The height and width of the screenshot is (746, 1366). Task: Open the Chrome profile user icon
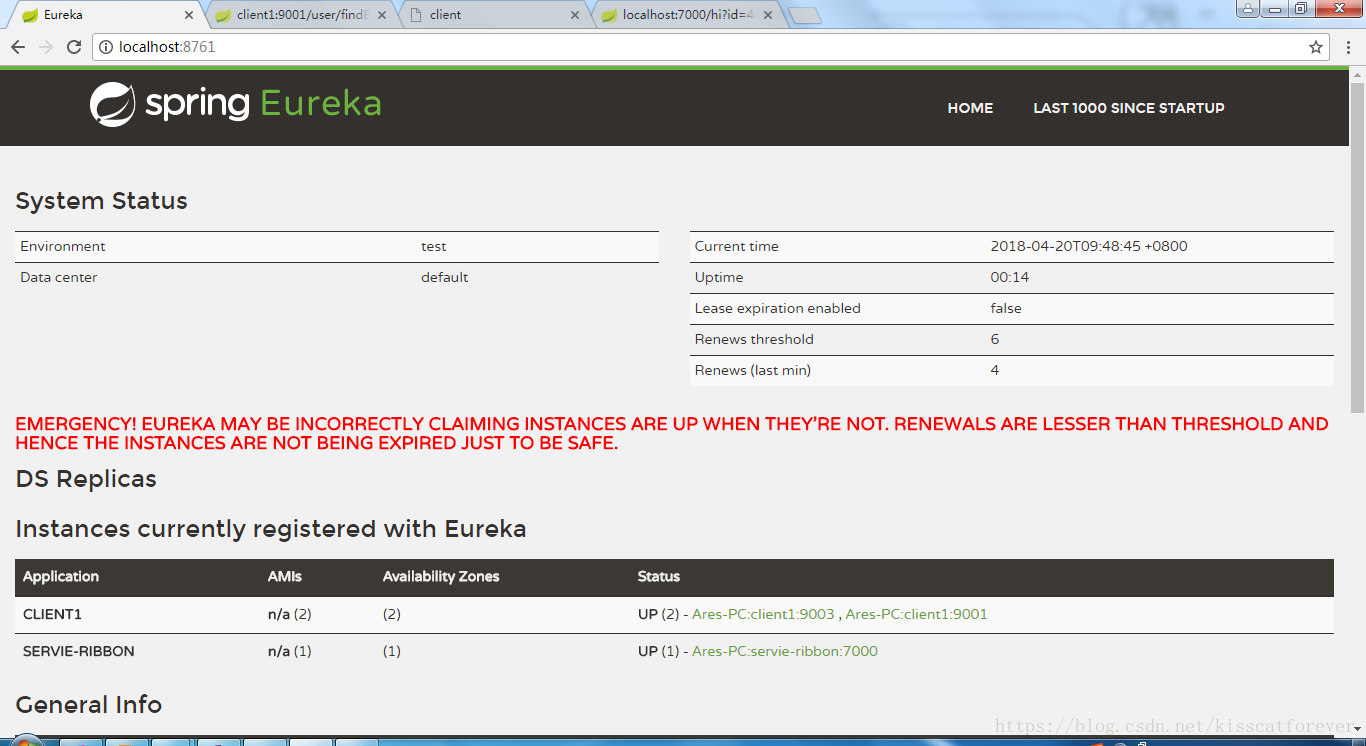(x=1248, y=9)
